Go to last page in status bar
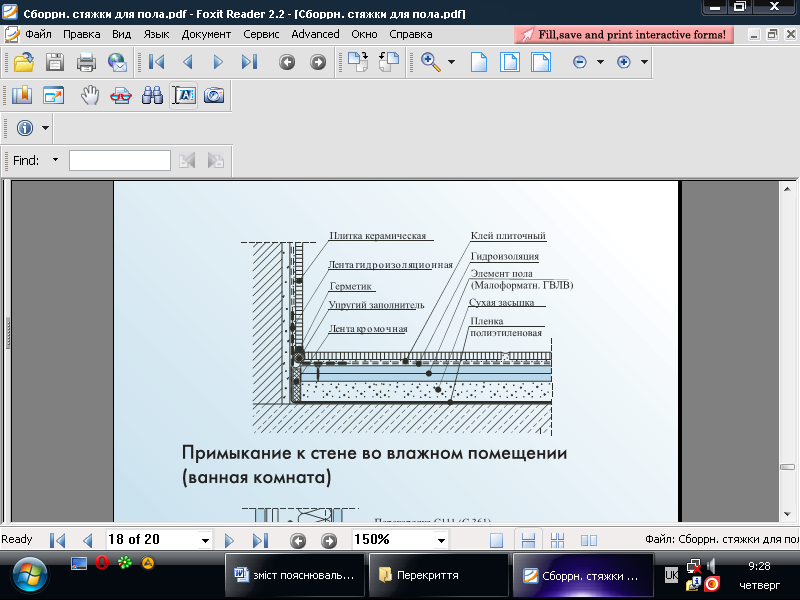 tap(260, 540)
